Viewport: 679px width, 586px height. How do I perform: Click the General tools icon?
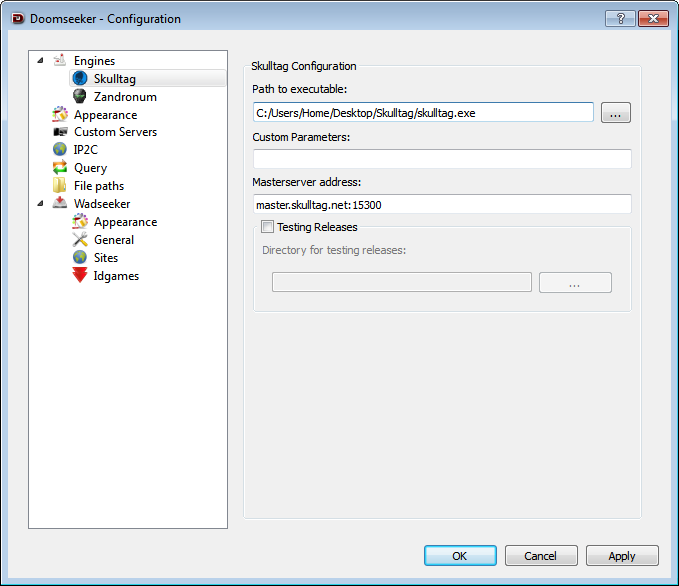tap(80, 240)
